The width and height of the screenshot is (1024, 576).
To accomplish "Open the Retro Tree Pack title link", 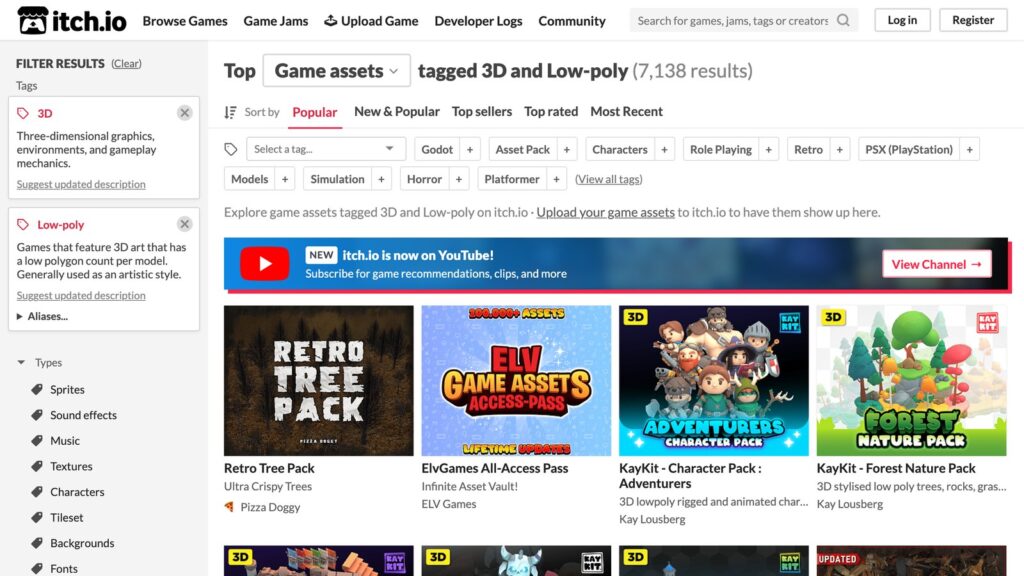I will [269, 468].
